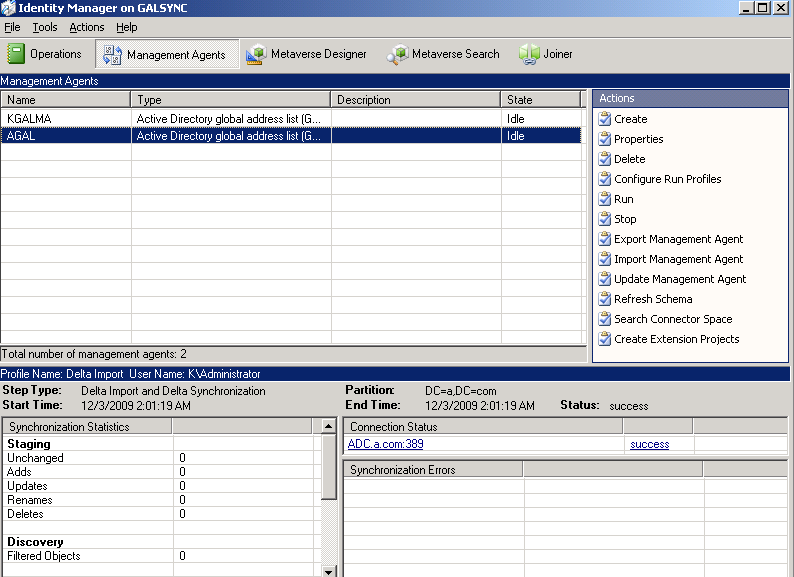Click icon beside Update Management Agent

tap(604, 279)
